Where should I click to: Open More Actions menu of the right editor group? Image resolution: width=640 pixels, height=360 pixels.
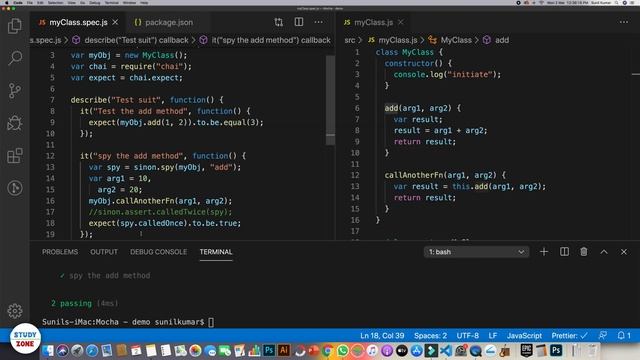tap(624, 22)
